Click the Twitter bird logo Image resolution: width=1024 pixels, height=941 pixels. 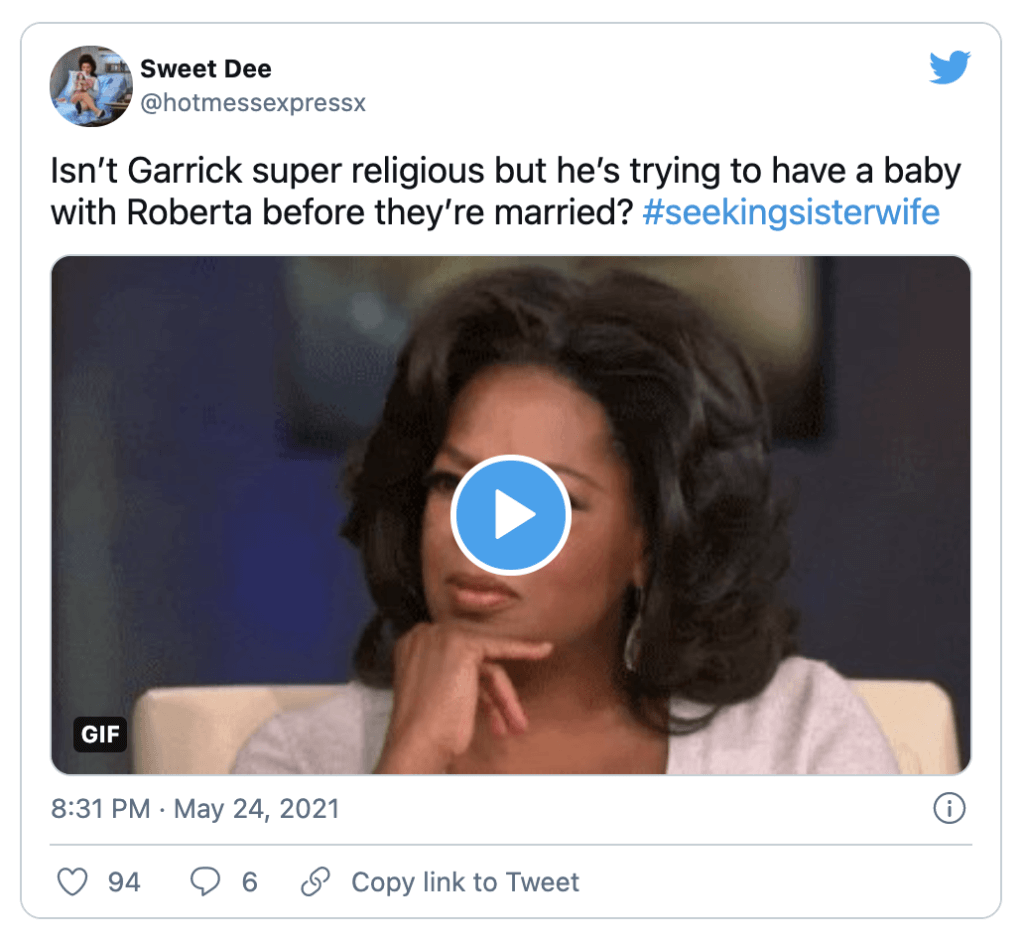coord(948,68)
